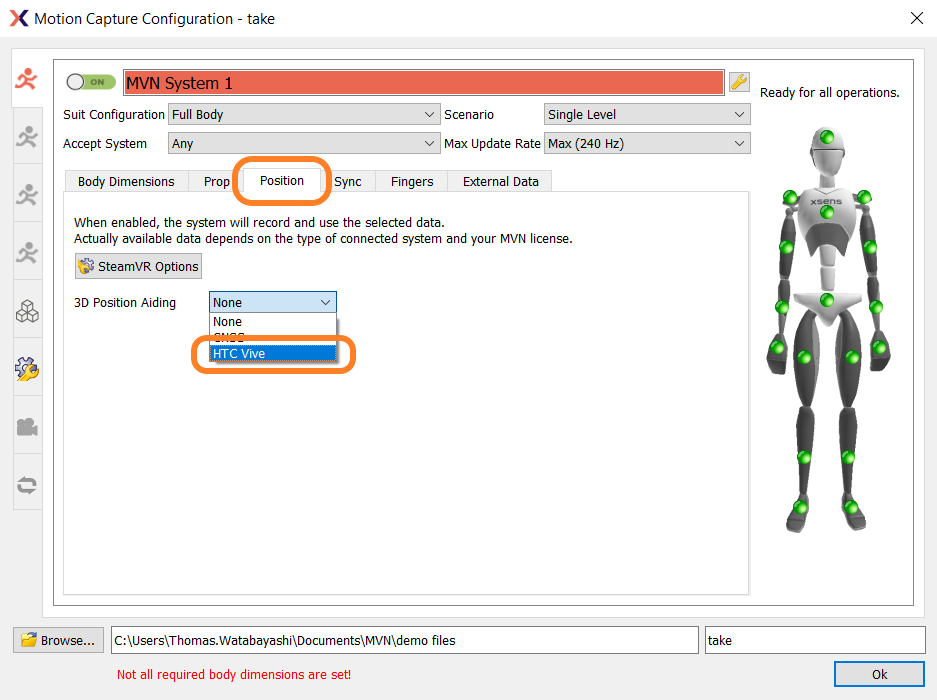This screenshot has width=937, height=700.
Task: Click the sync arrows icon in sidebar
Action: [x=27, y=482]
